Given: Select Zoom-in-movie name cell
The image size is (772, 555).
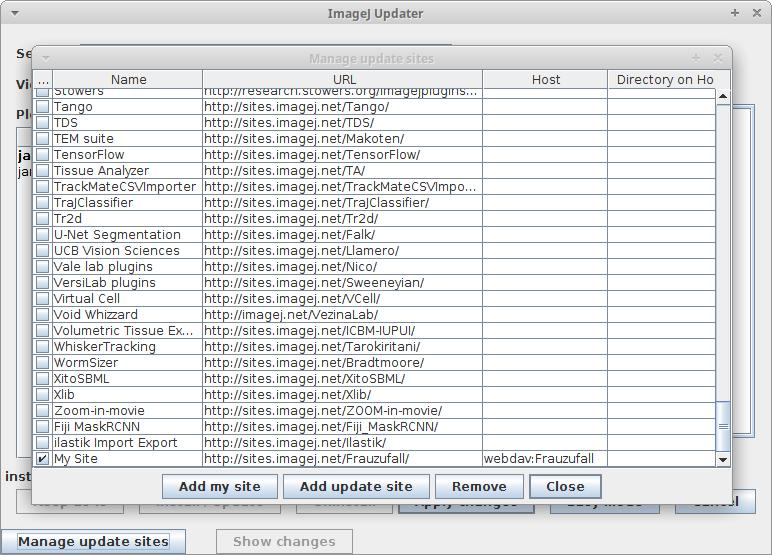Looking at the screenshot, I should click(x=128, y=411).
